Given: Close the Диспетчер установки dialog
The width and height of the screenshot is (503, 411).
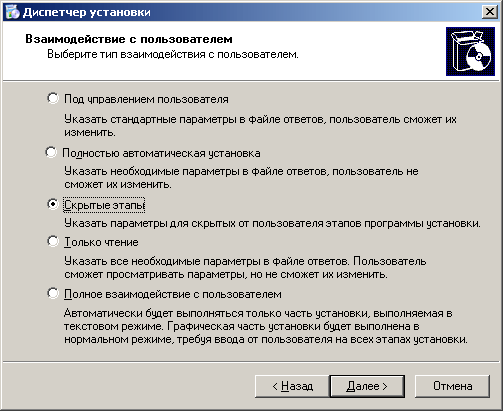Looking at the screenshot, I should (489, 12).
